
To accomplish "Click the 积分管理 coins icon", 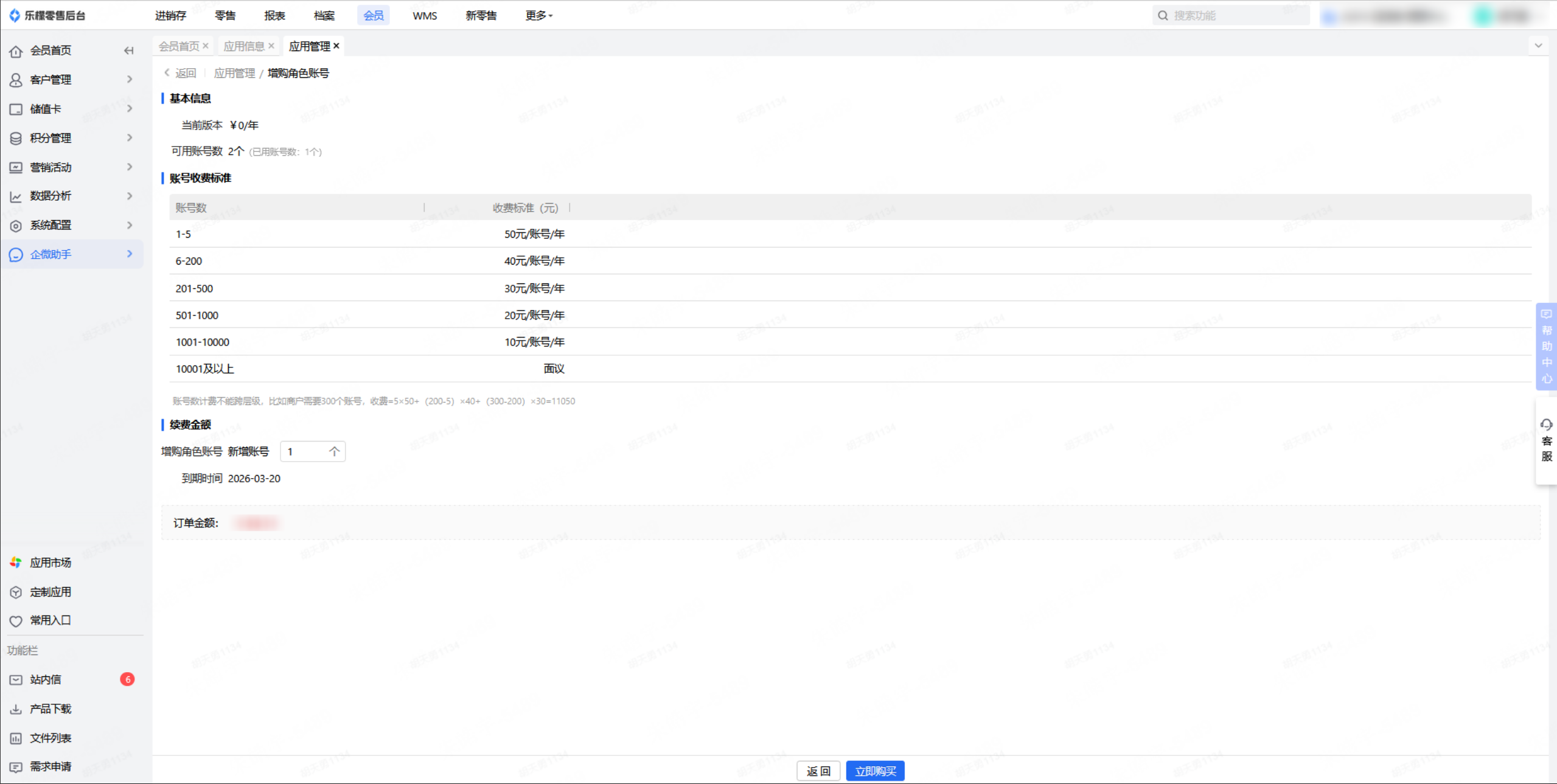I will (16, 139).
